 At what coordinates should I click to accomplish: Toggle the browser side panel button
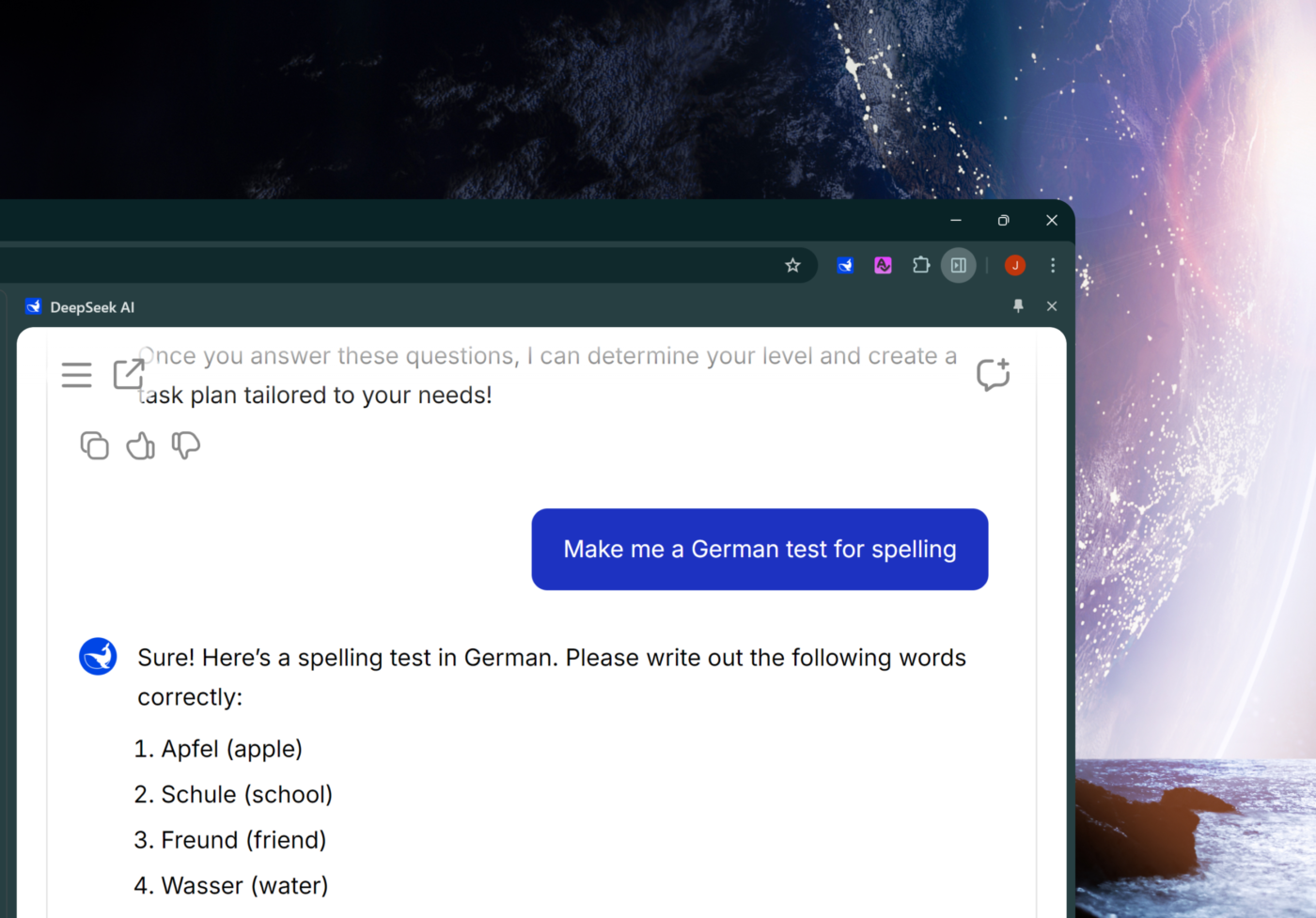point(959,265)
